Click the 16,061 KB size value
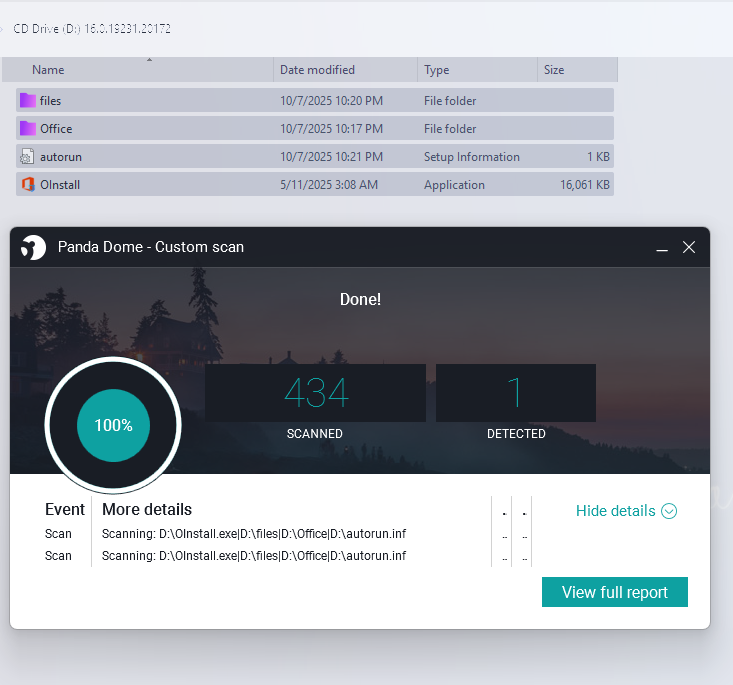Viewport: 733px width, 685px height. (x=585, y=185)
